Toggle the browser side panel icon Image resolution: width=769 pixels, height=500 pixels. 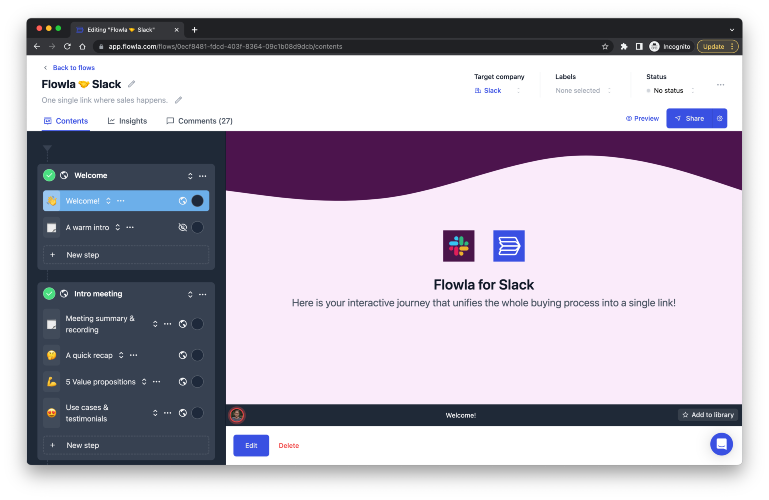[x=639, y=47]
